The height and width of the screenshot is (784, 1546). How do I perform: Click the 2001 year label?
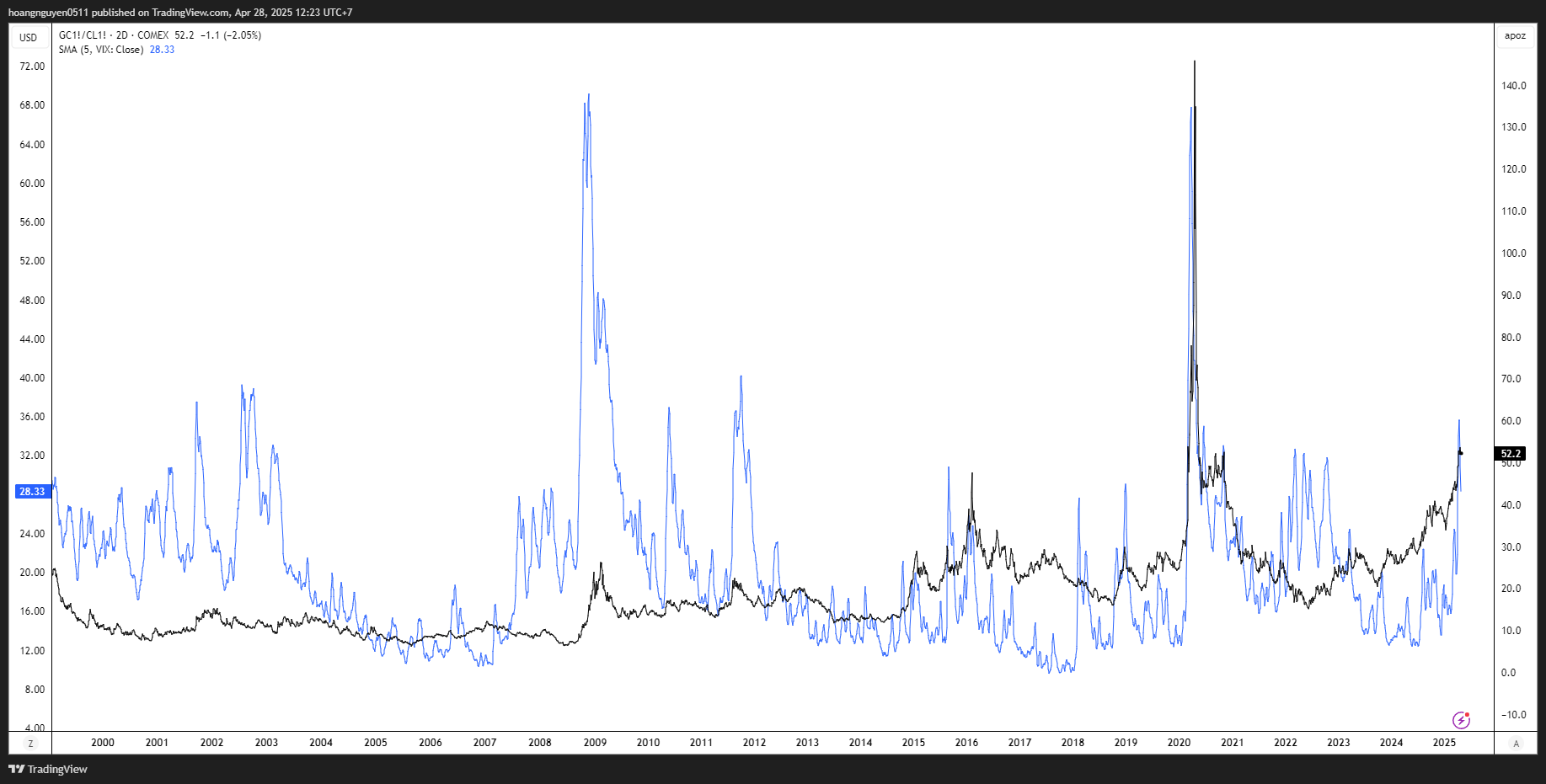[x=157, y=743]
